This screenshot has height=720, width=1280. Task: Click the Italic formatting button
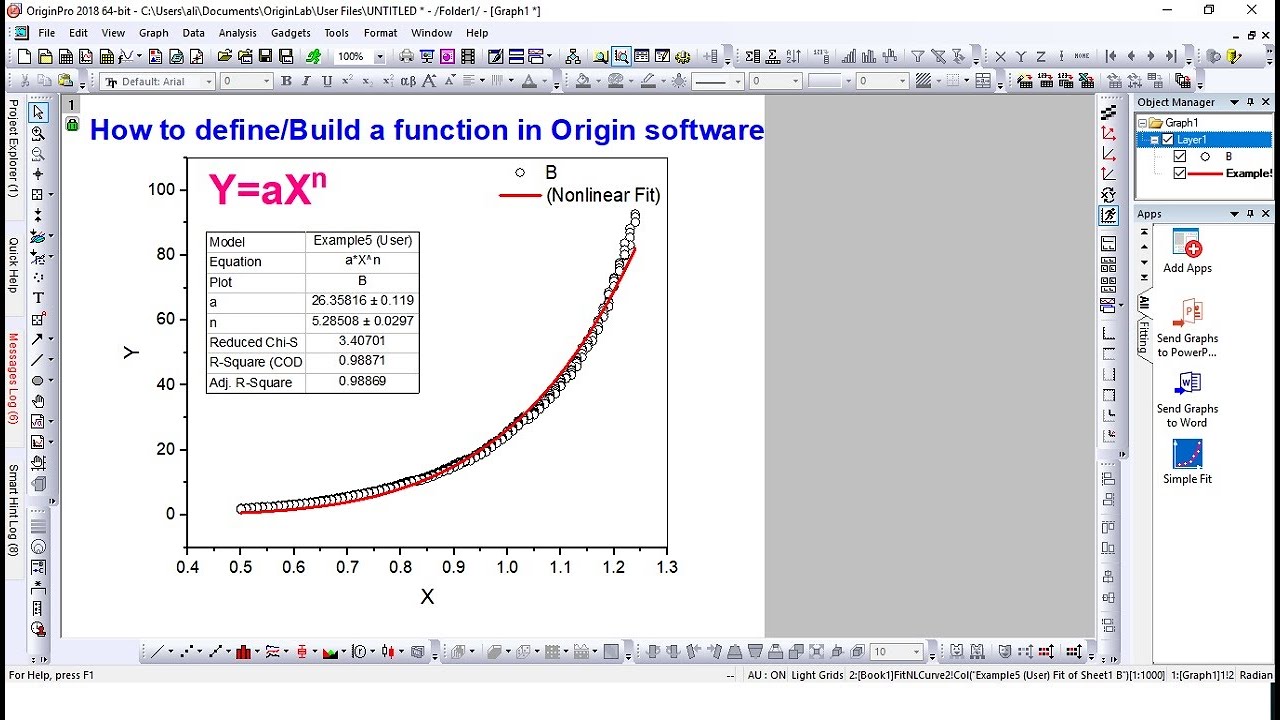point(307,81)
